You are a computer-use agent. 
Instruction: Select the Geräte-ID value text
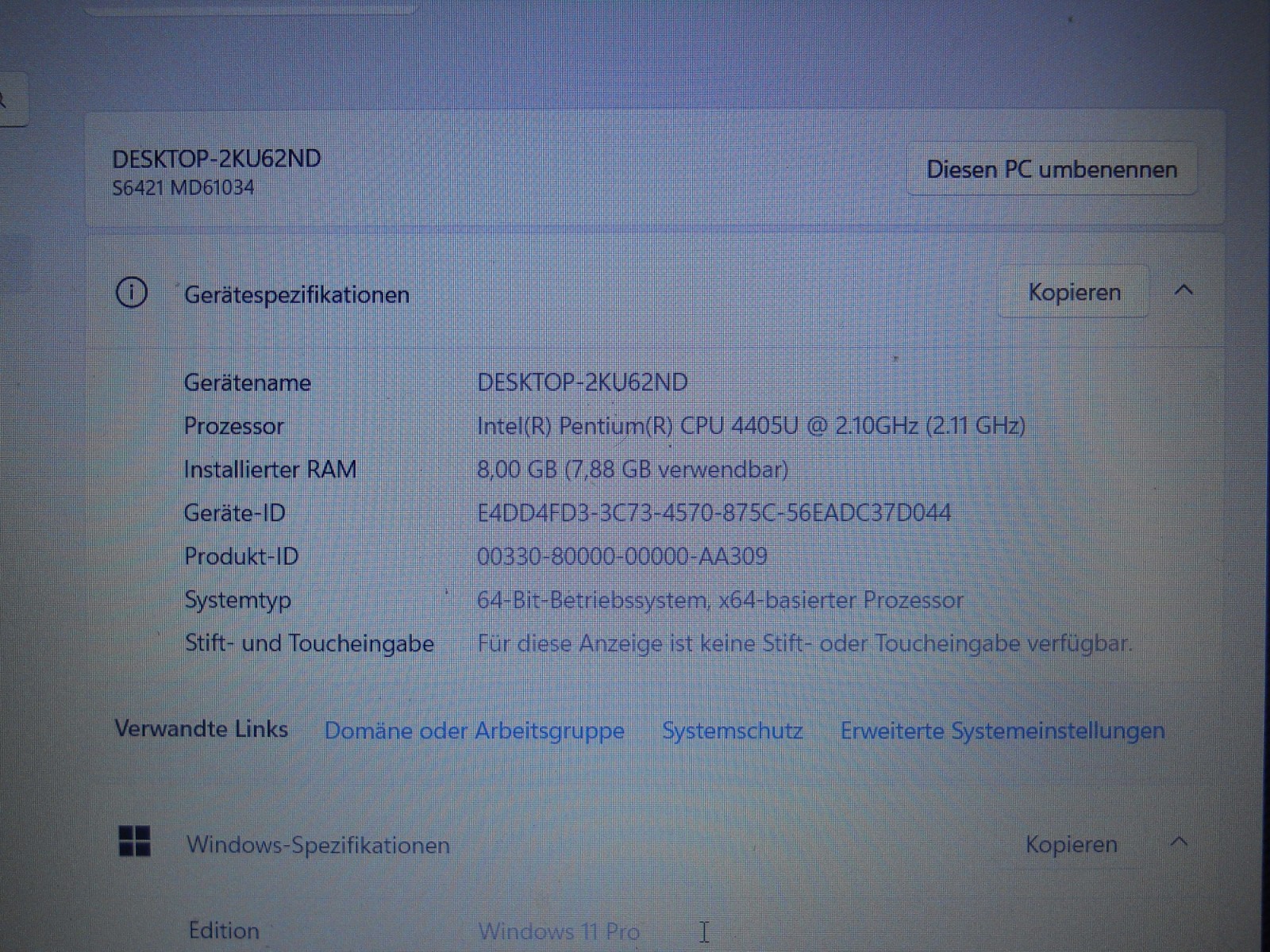point(714,512)
